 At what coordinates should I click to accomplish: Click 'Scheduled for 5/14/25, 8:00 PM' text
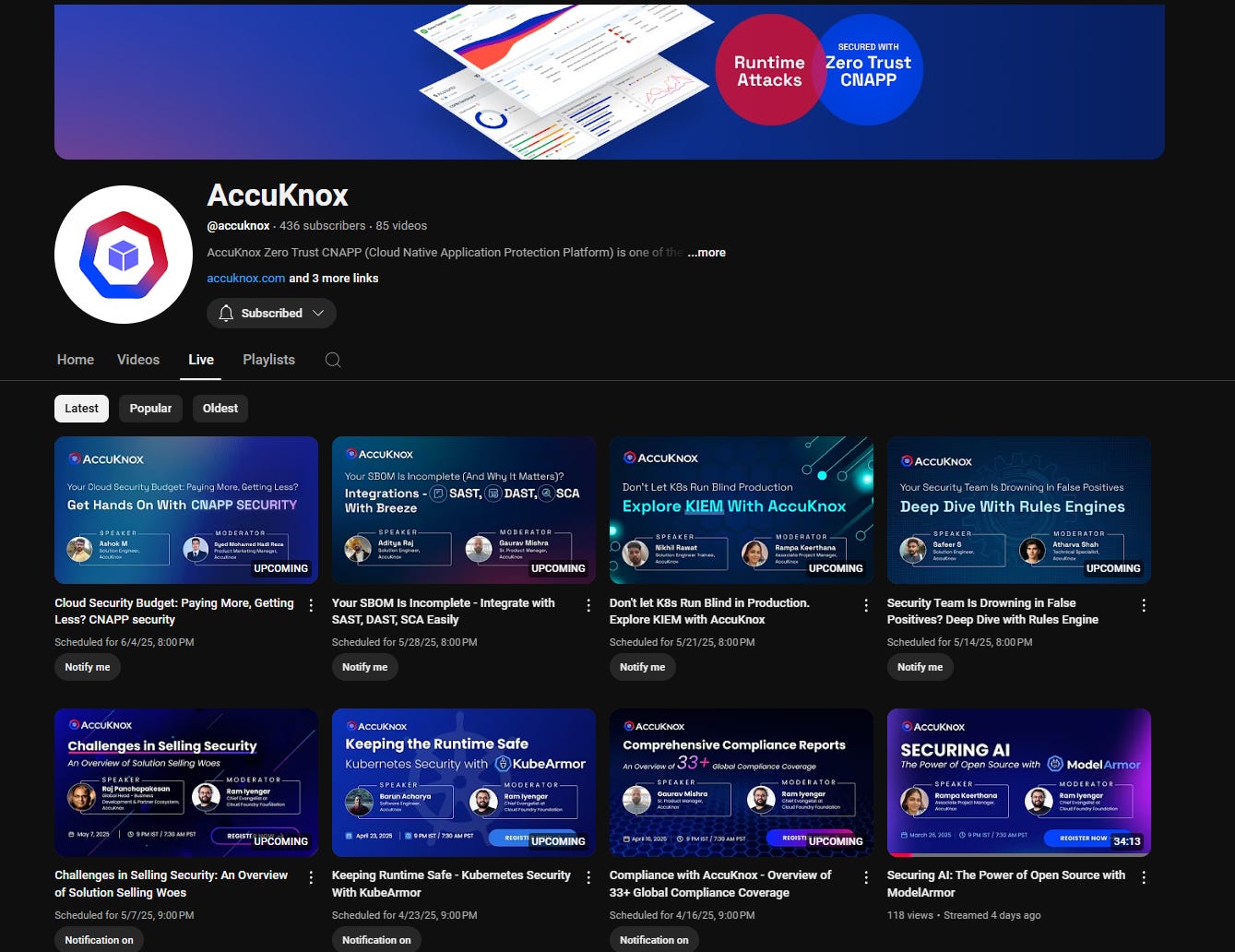point(960,642)
